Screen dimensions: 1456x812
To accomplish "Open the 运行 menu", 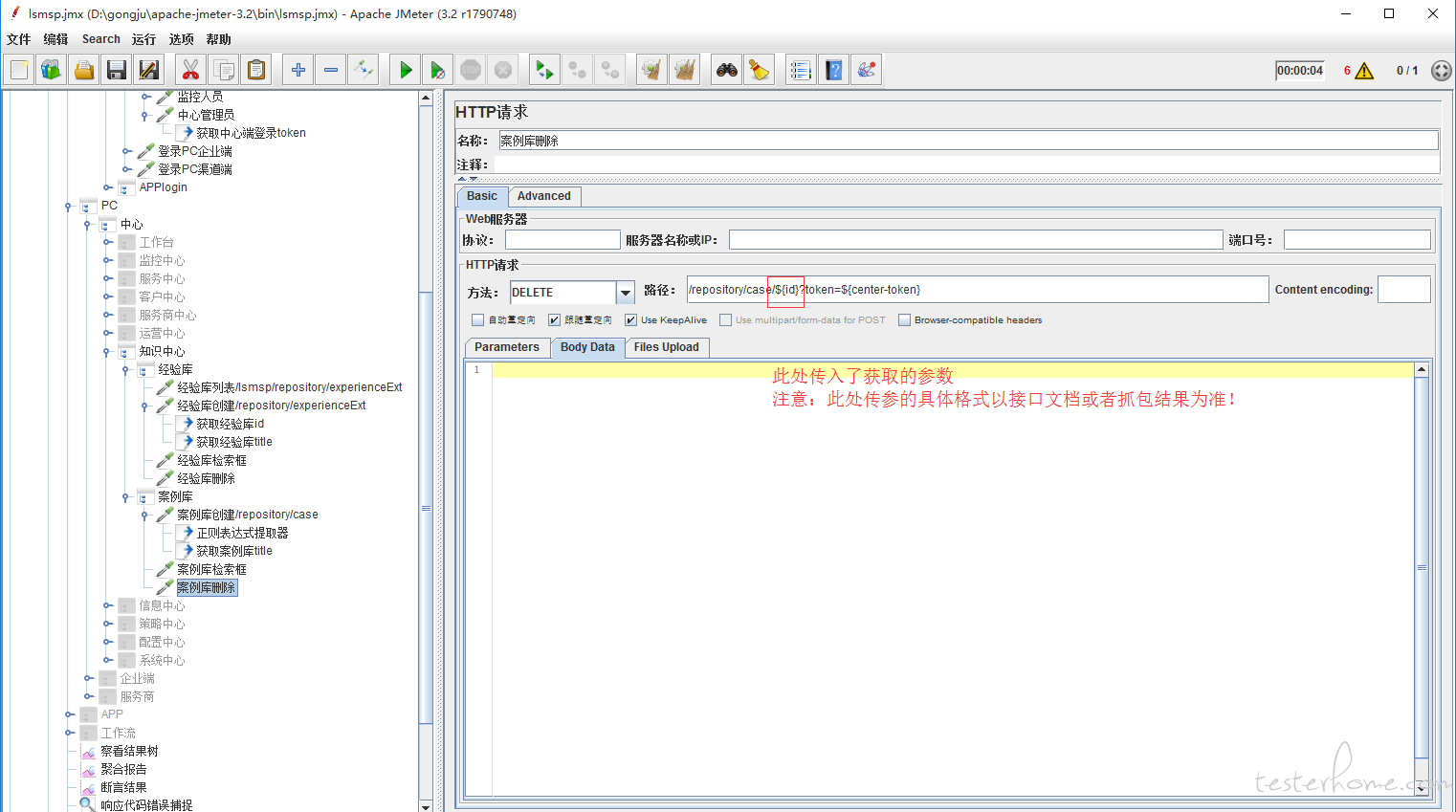I will point(143,39).
